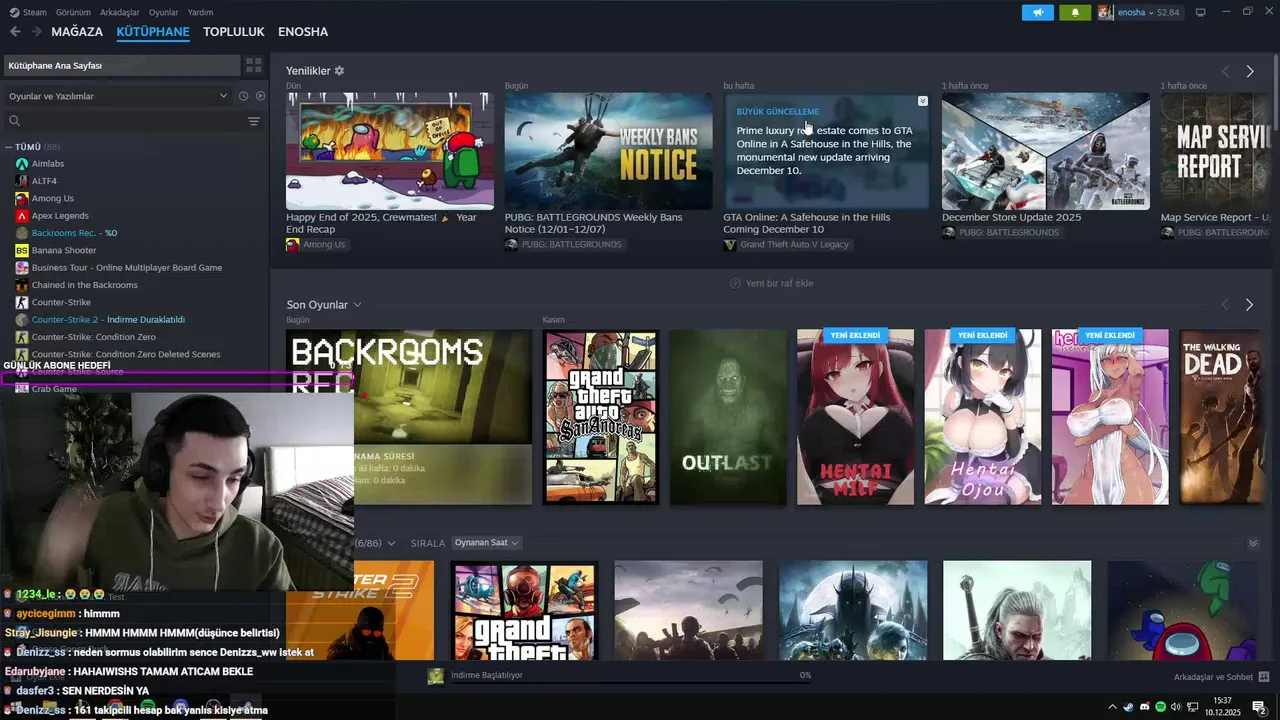1280x720 pixels.
Task: Select ALTF4 in the game list
Action: coord(45,181)
